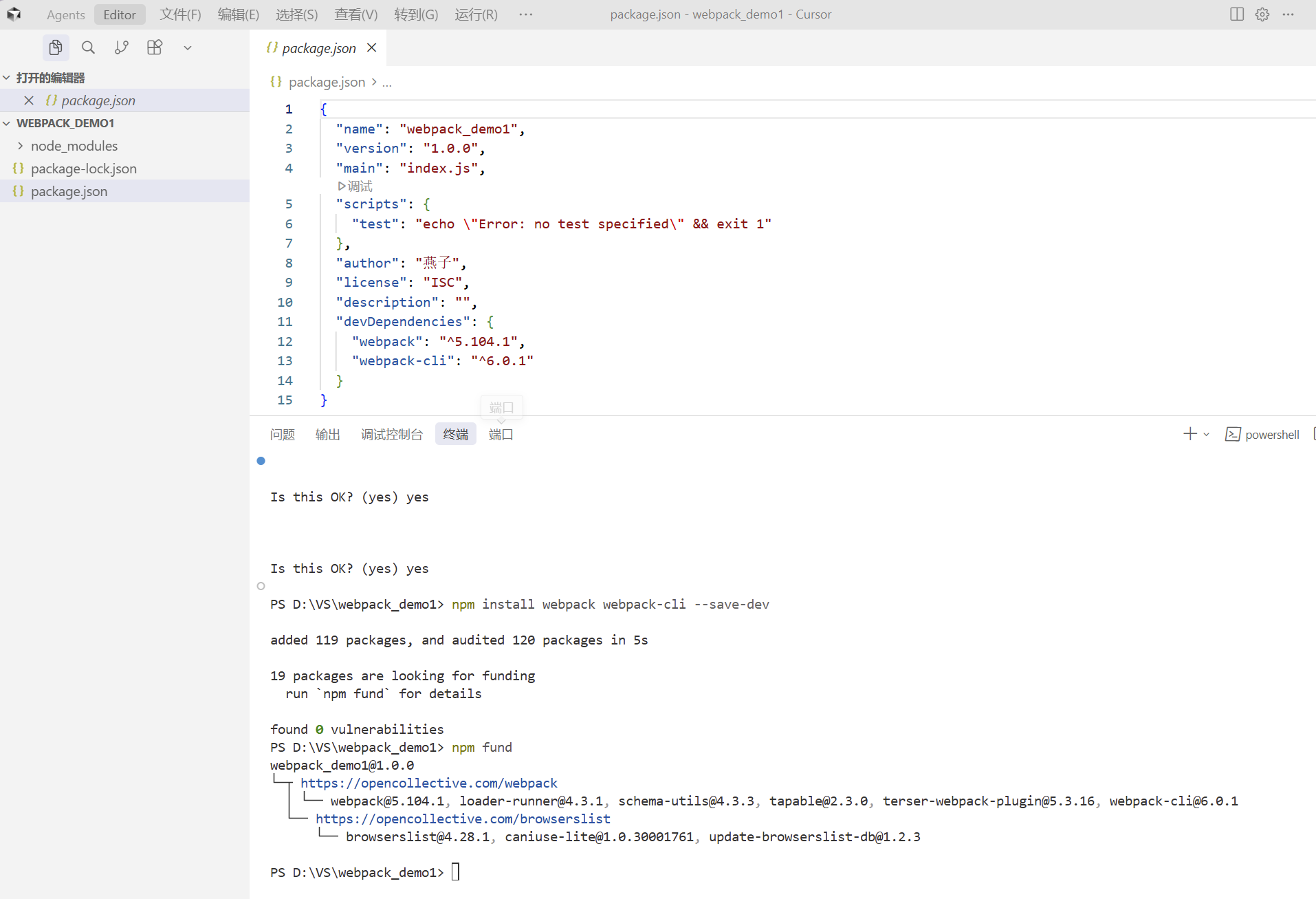
Task: Open the 编辑(E) menu
Action: click(239, 14)
